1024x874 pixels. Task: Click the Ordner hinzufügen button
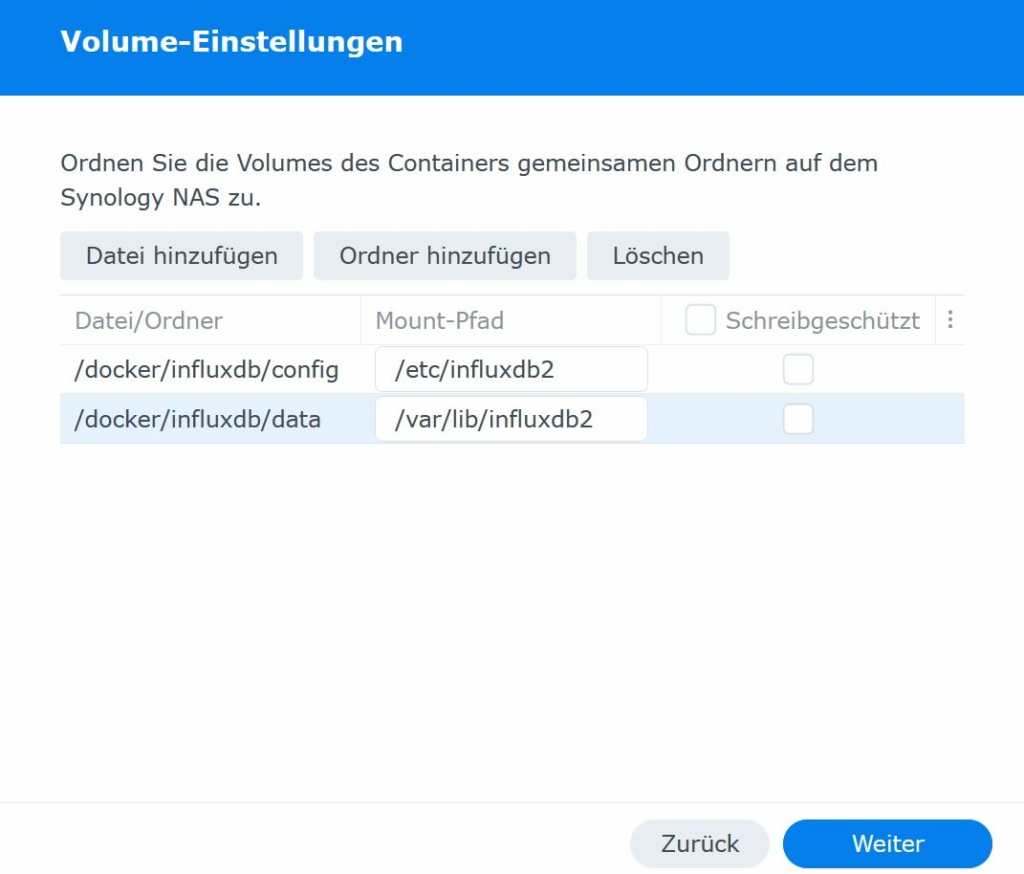[444, 255]
